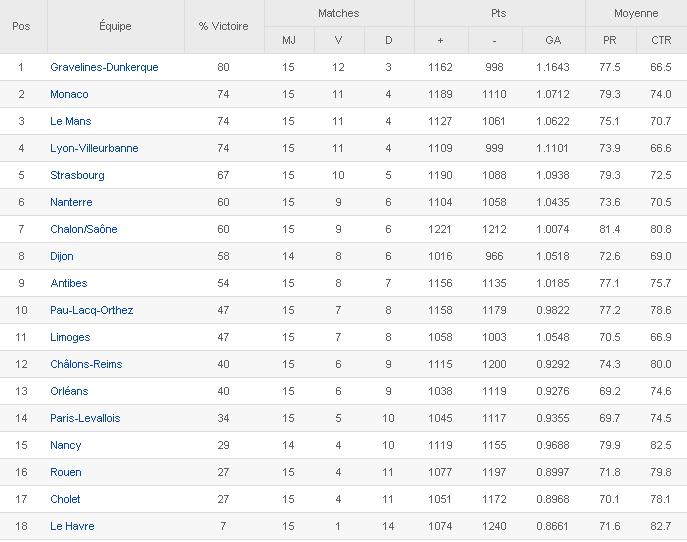Sort by the MJ column header

[x=288, y=40]
